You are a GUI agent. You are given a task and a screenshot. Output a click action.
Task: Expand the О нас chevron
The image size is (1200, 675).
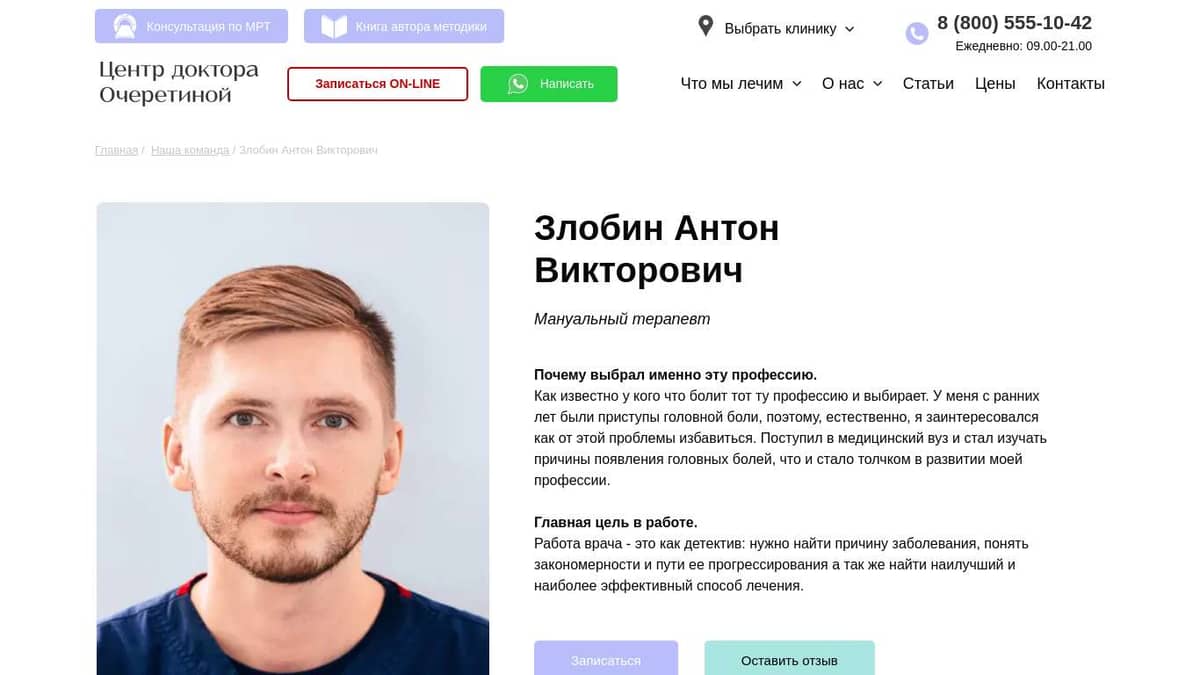click(877, 84)
